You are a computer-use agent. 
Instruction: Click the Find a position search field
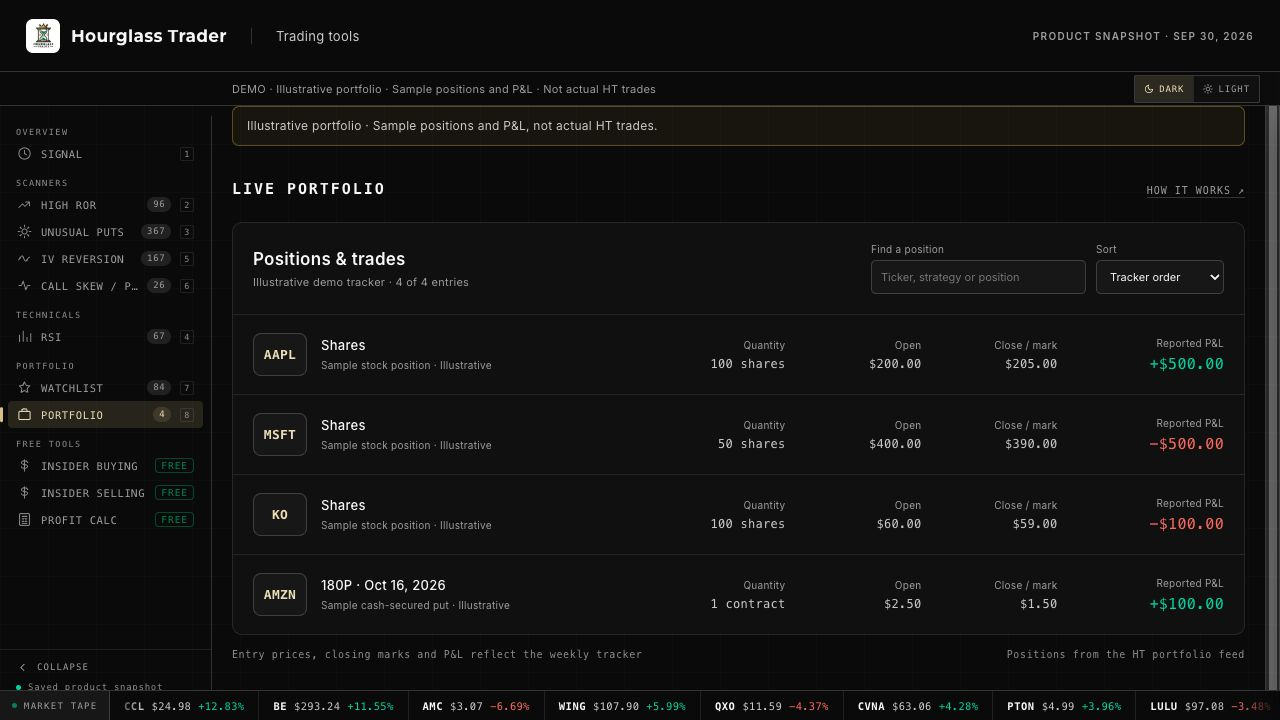point(978,277)
